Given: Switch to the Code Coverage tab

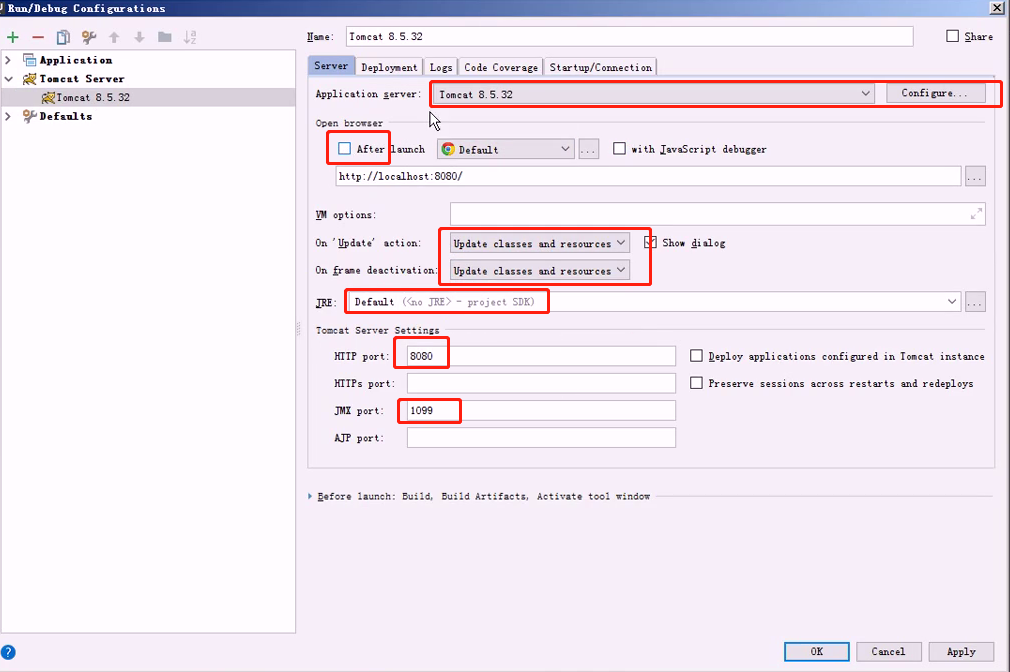Looking at the screenshot, I should (x=500, y=67).
